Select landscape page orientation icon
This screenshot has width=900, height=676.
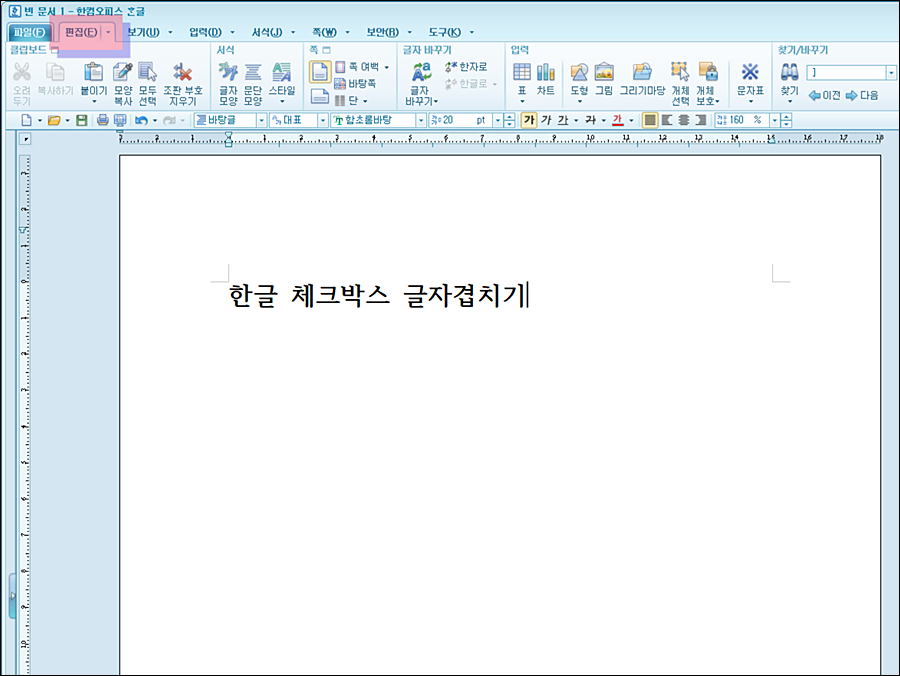point(320,96)
